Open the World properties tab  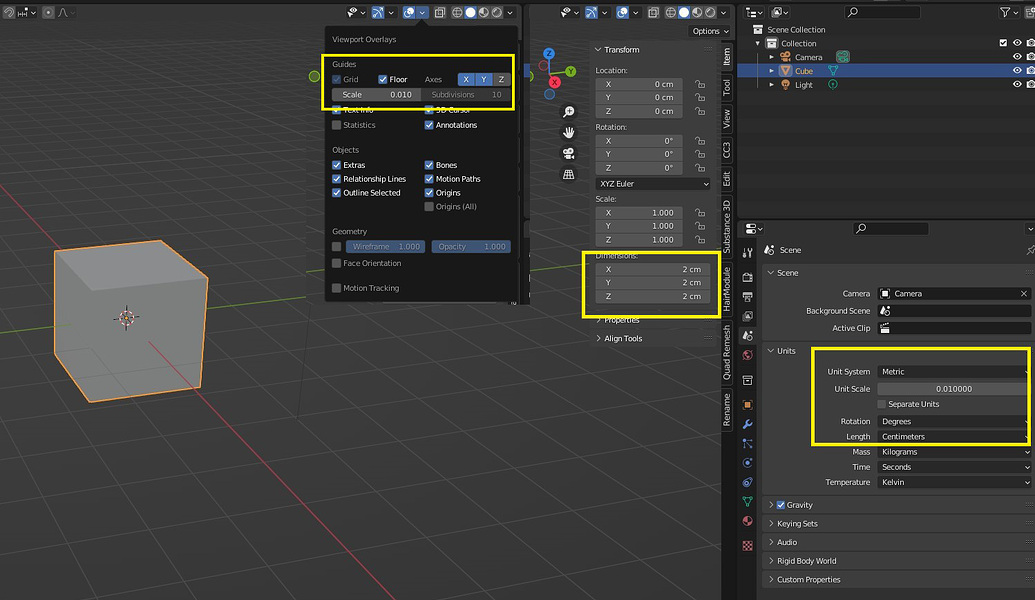(x=747, y=355)
